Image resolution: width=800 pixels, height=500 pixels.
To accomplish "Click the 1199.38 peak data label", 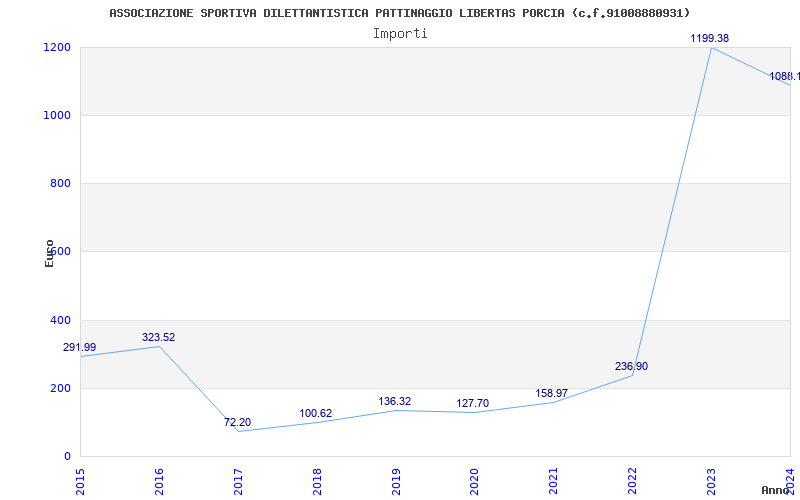I will 710,38.
